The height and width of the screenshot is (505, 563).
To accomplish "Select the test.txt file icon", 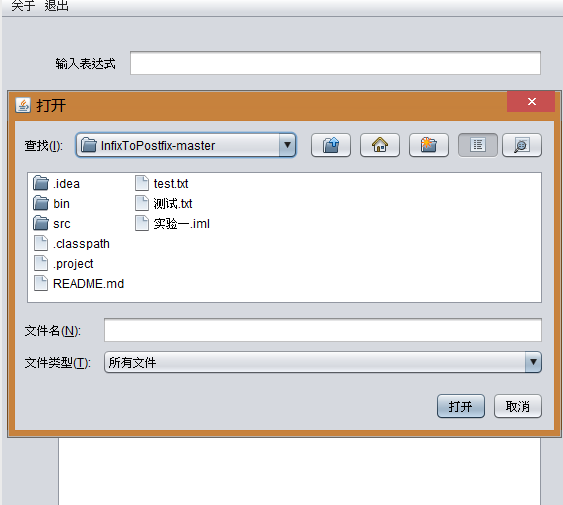I will [x=142, y=183].
